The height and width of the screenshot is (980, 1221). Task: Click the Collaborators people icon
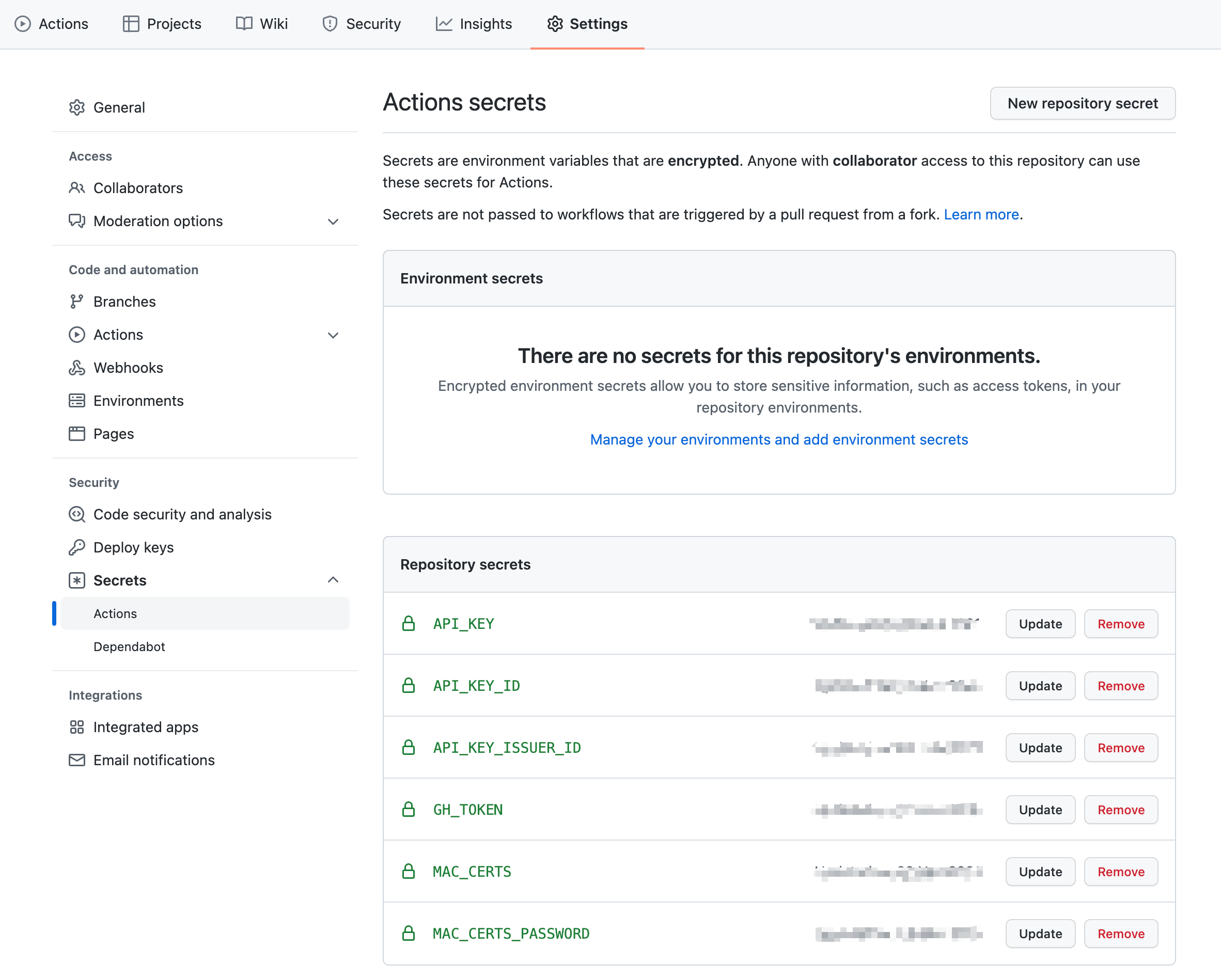click(x=77, y=188)
